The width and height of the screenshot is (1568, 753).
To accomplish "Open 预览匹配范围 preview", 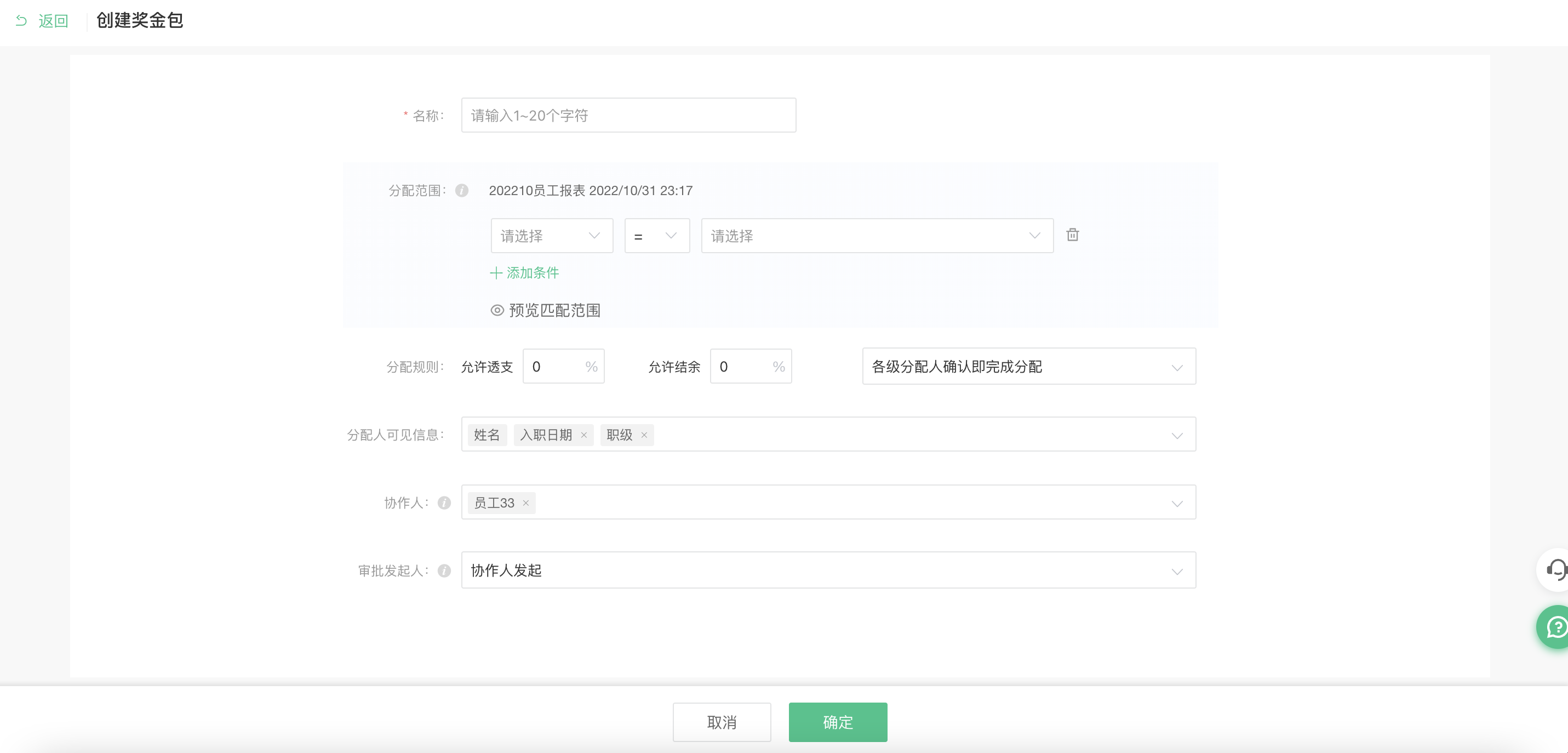I will coord(554,310).
